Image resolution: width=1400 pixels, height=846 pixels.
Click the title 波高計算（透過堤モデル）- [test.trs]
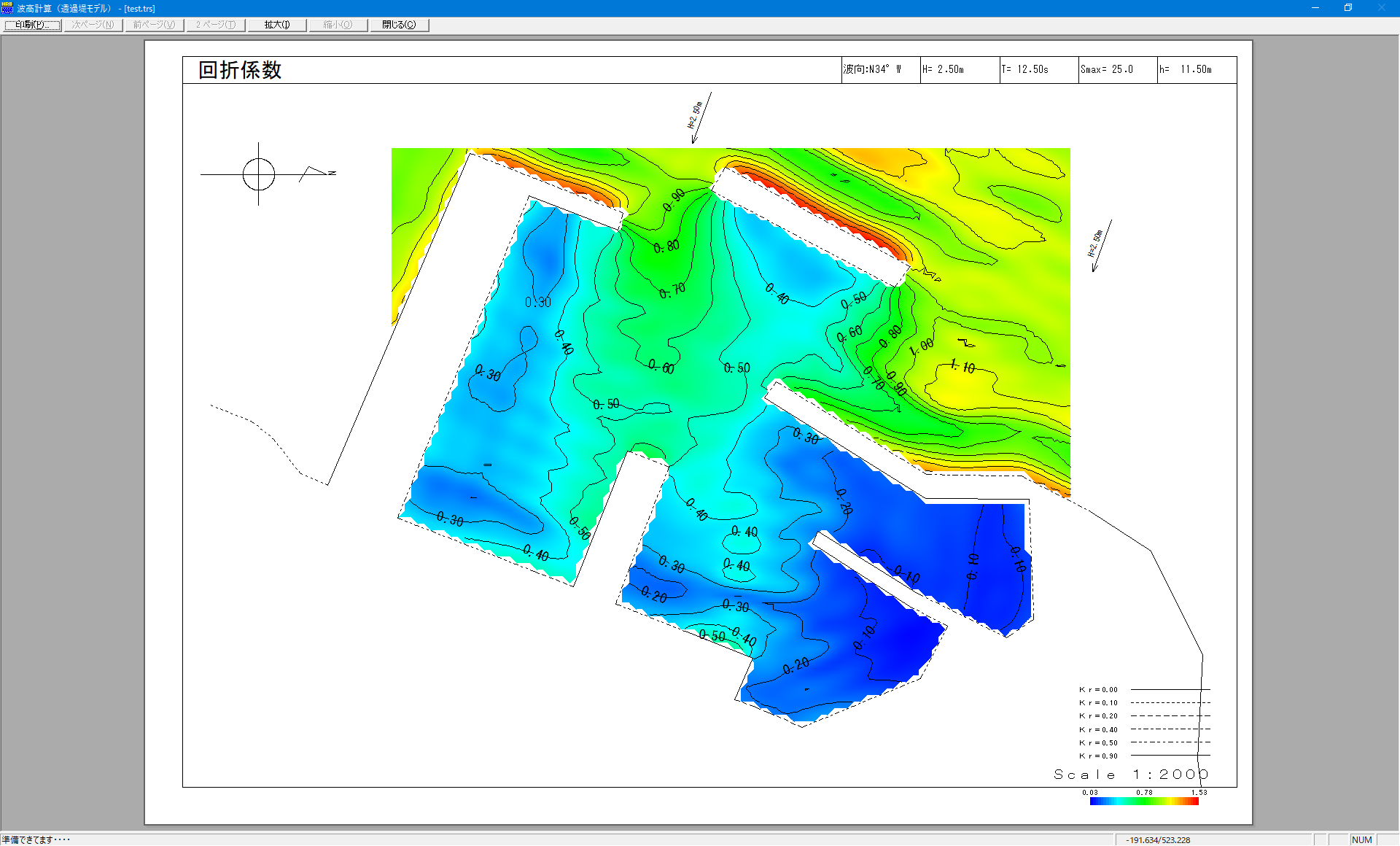[x=86, y=9]
